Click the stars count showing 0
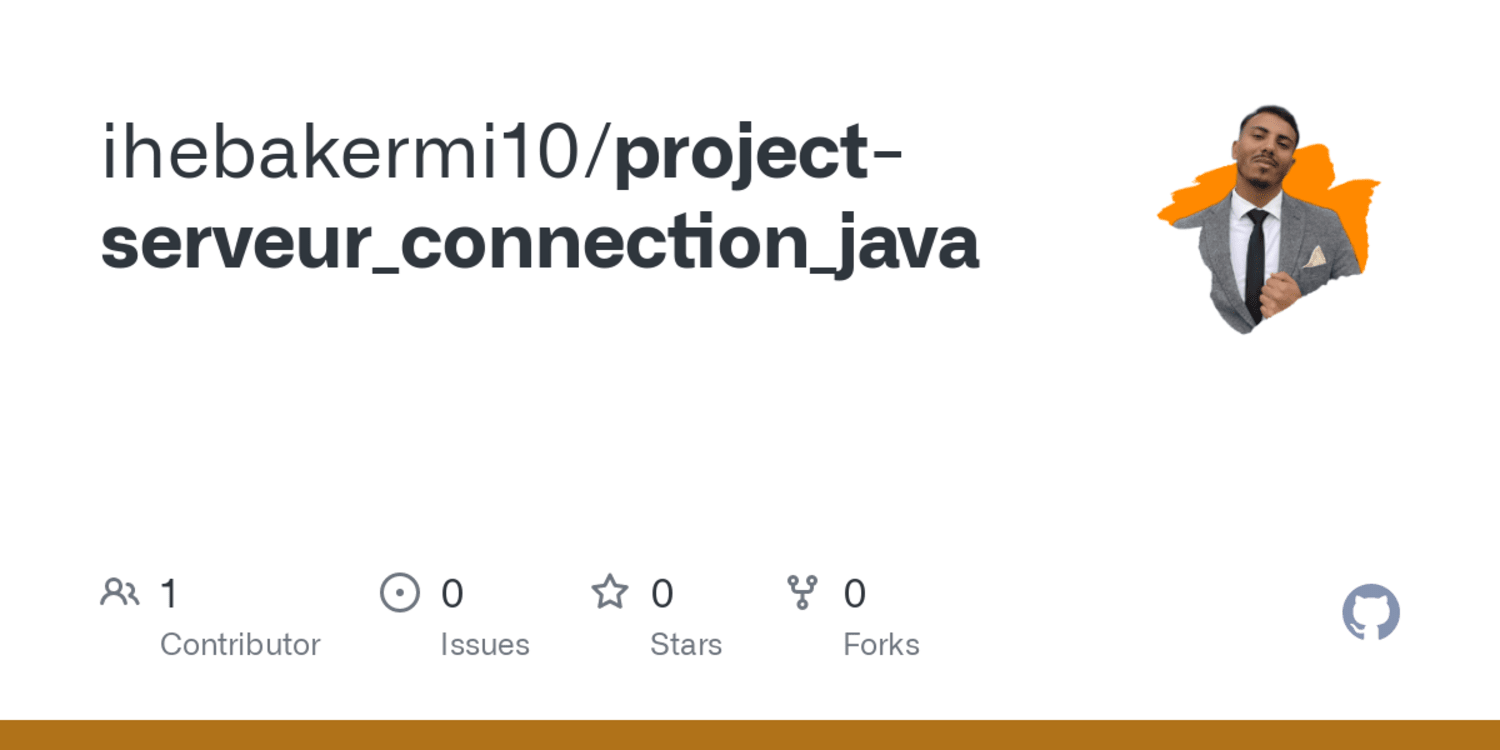The image size is (1500, 750). [662, 594]
